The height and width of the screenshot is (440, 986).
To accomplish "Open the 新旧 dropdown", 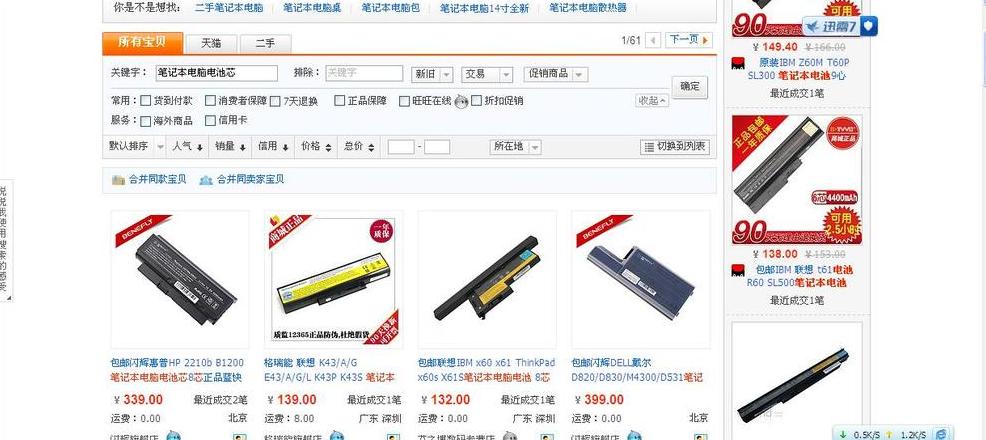I will coord(432,74).
